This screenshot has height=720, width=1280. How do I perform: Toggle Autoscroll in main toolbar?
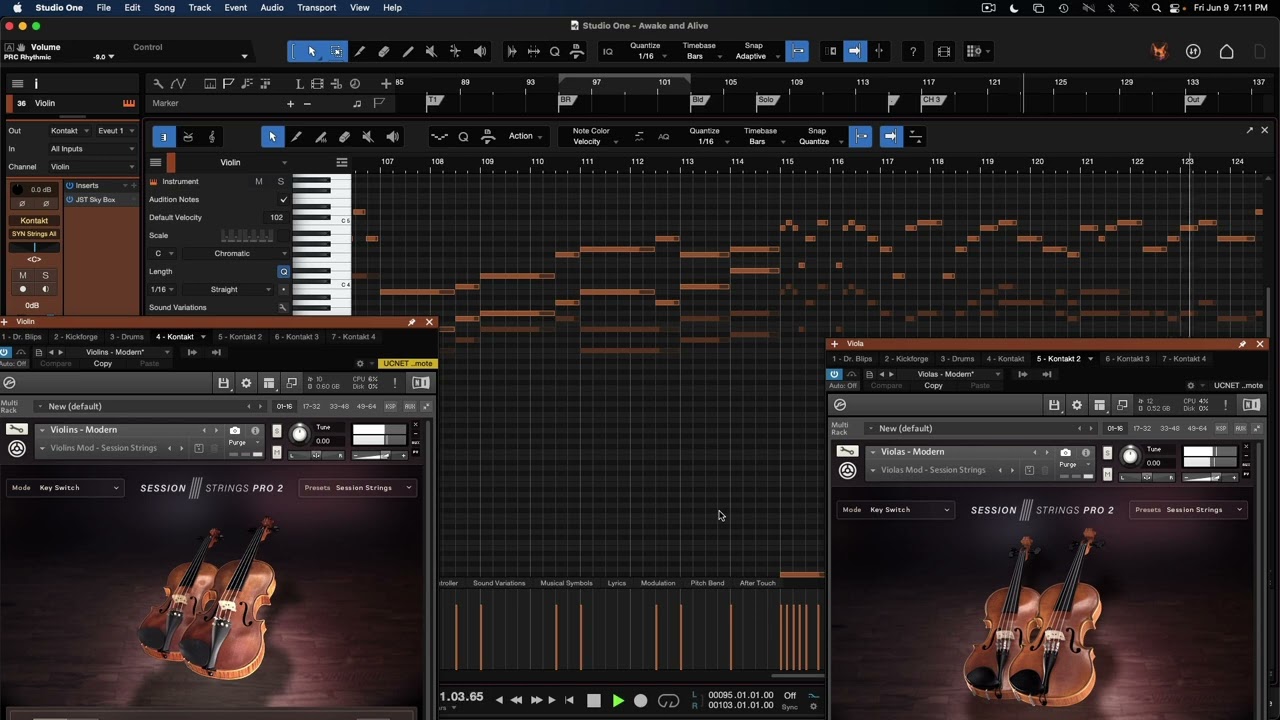[x=855, y=51]
